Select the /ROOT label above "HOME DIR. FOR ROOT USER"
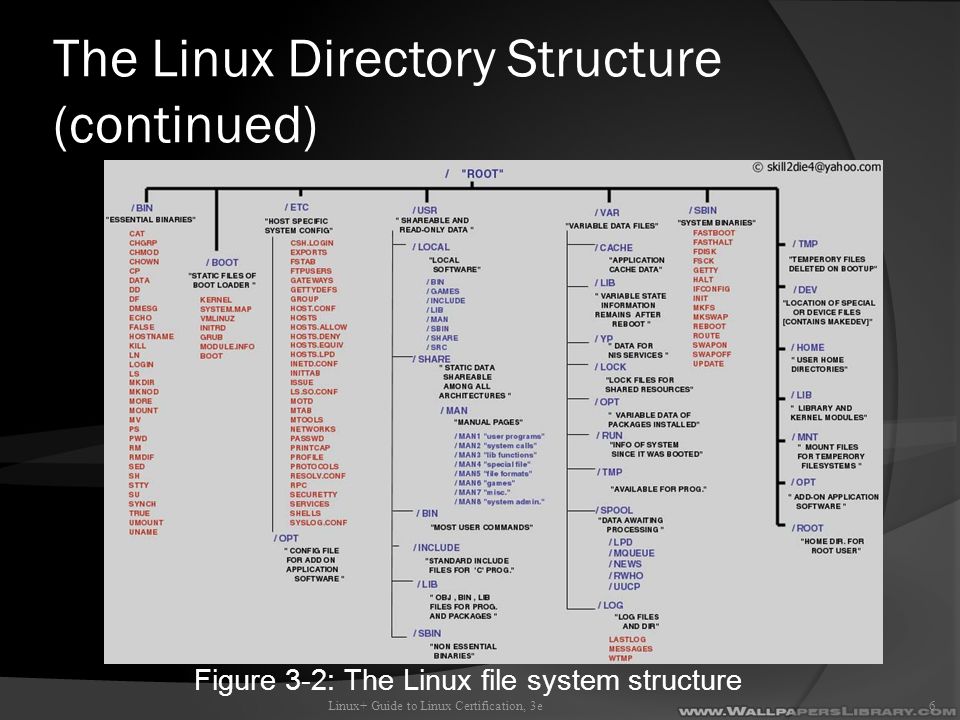The height and width of the screenshot is (720, 960). (807, 528)
